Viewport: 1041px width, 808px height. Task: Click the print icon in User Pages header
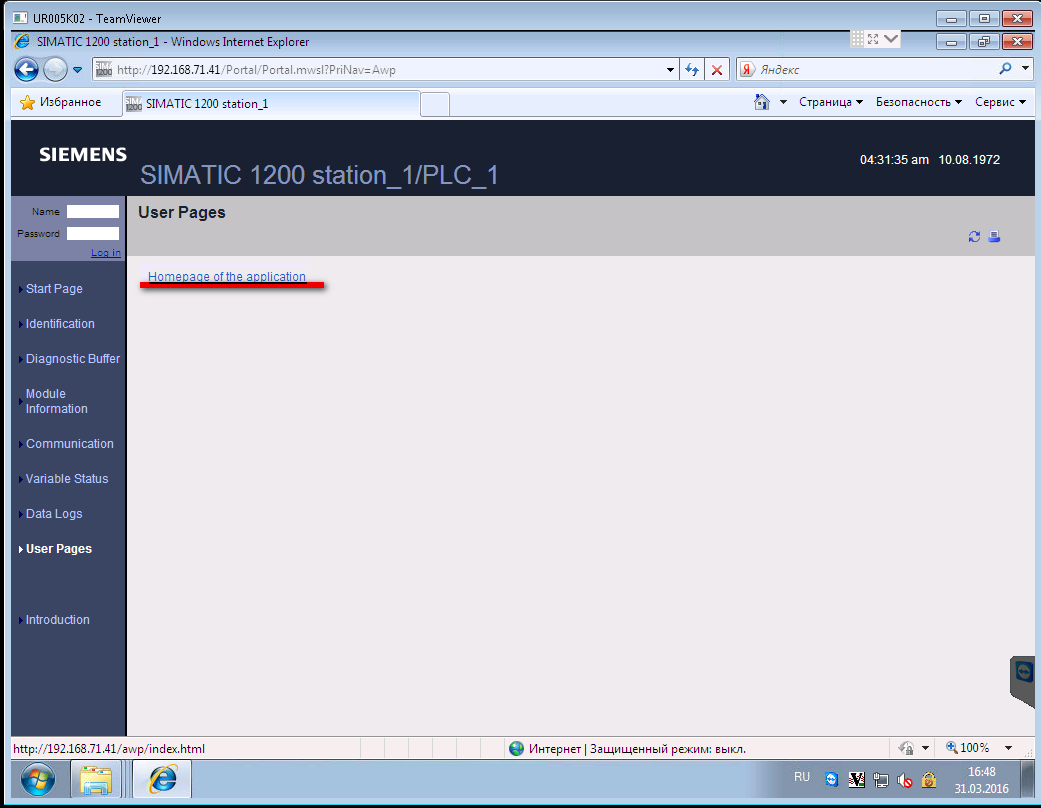tap(994, 237)
